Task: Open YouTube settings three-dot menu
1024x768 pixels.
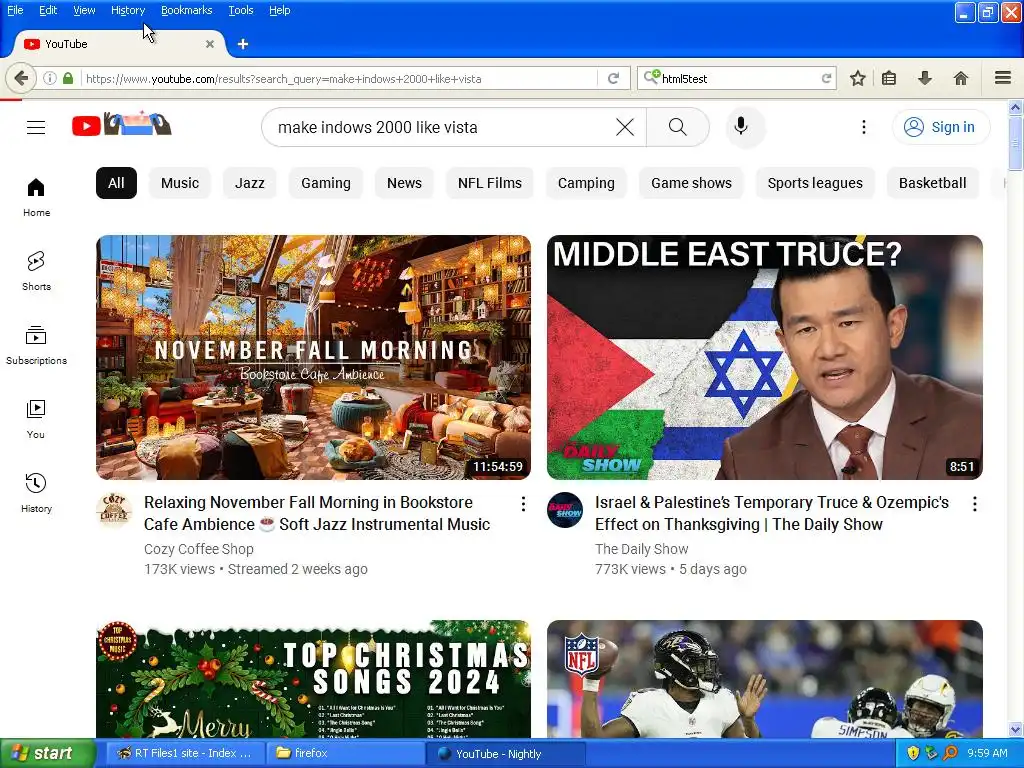Action: point(863,127)
